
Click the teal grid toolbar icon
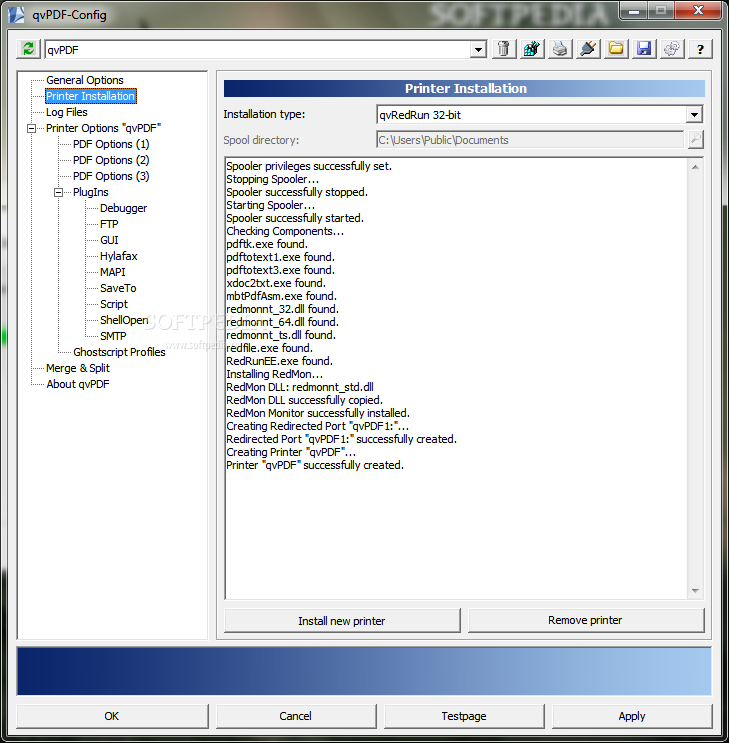pyautogui.click(x=532, y=49)
